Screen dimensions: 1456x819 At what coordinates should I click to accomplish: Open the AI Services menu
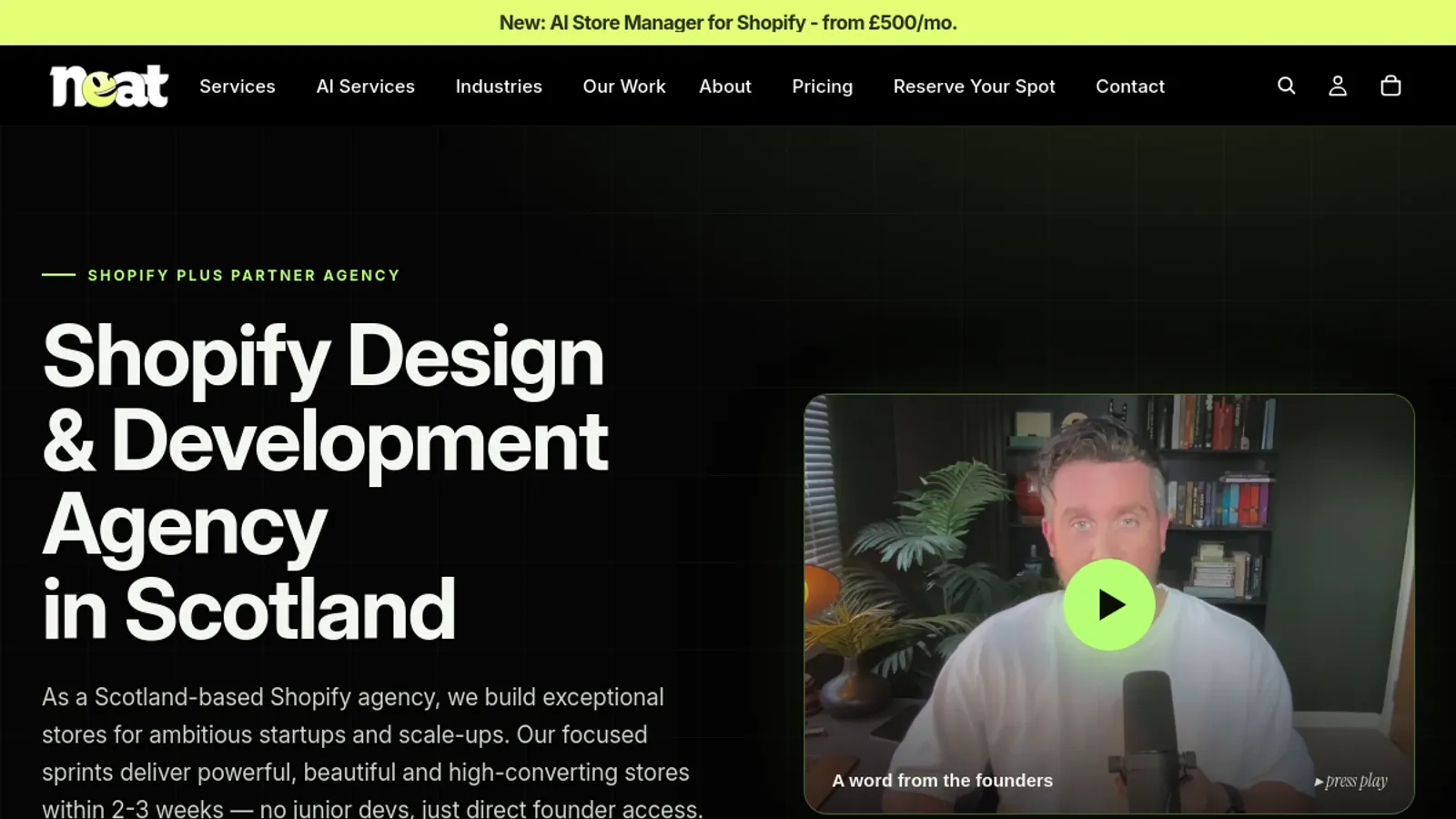pyautogui.click(x=366, y=86)
